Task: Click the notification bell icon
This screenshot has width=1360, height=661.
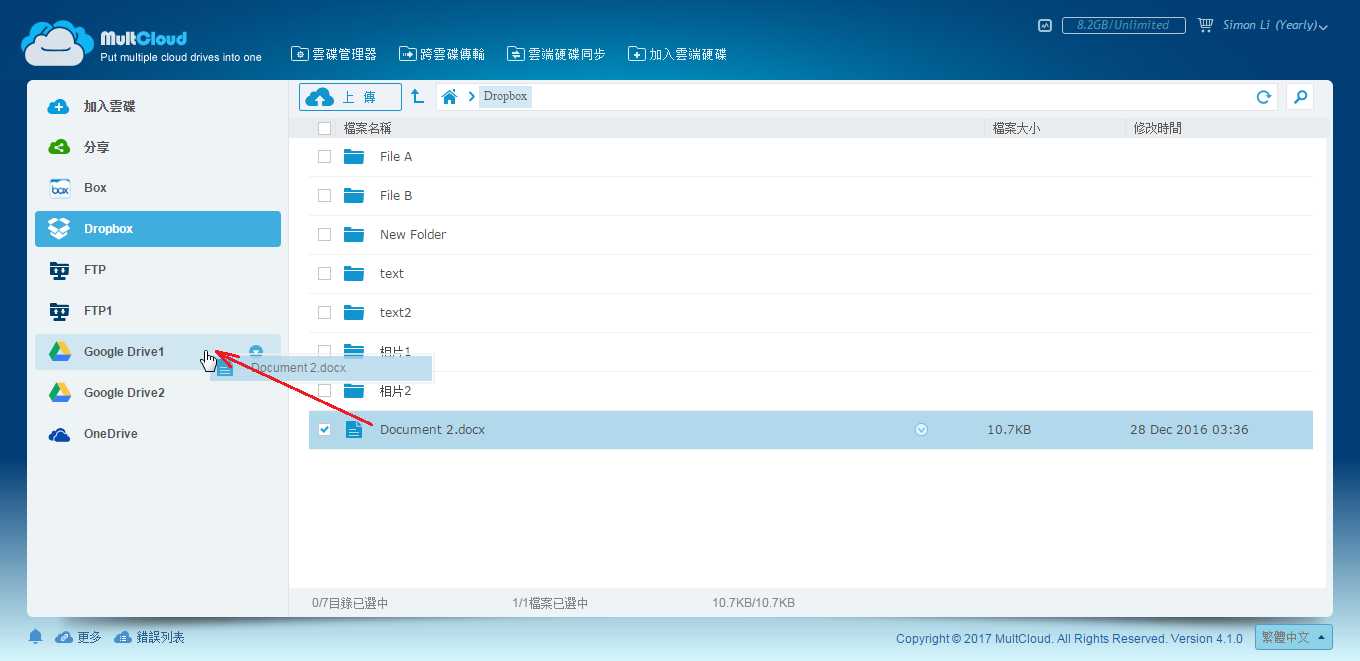Action: 36,637
